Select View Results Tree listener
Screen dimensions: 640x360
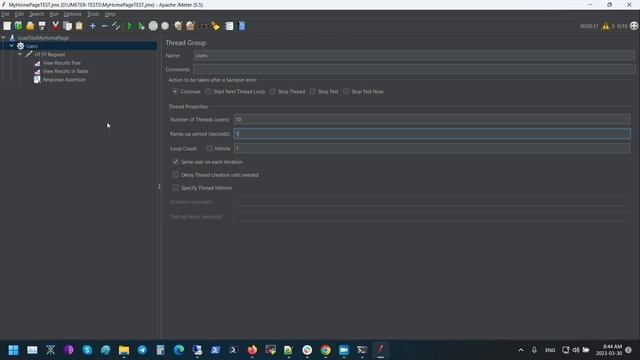[62, 63]
